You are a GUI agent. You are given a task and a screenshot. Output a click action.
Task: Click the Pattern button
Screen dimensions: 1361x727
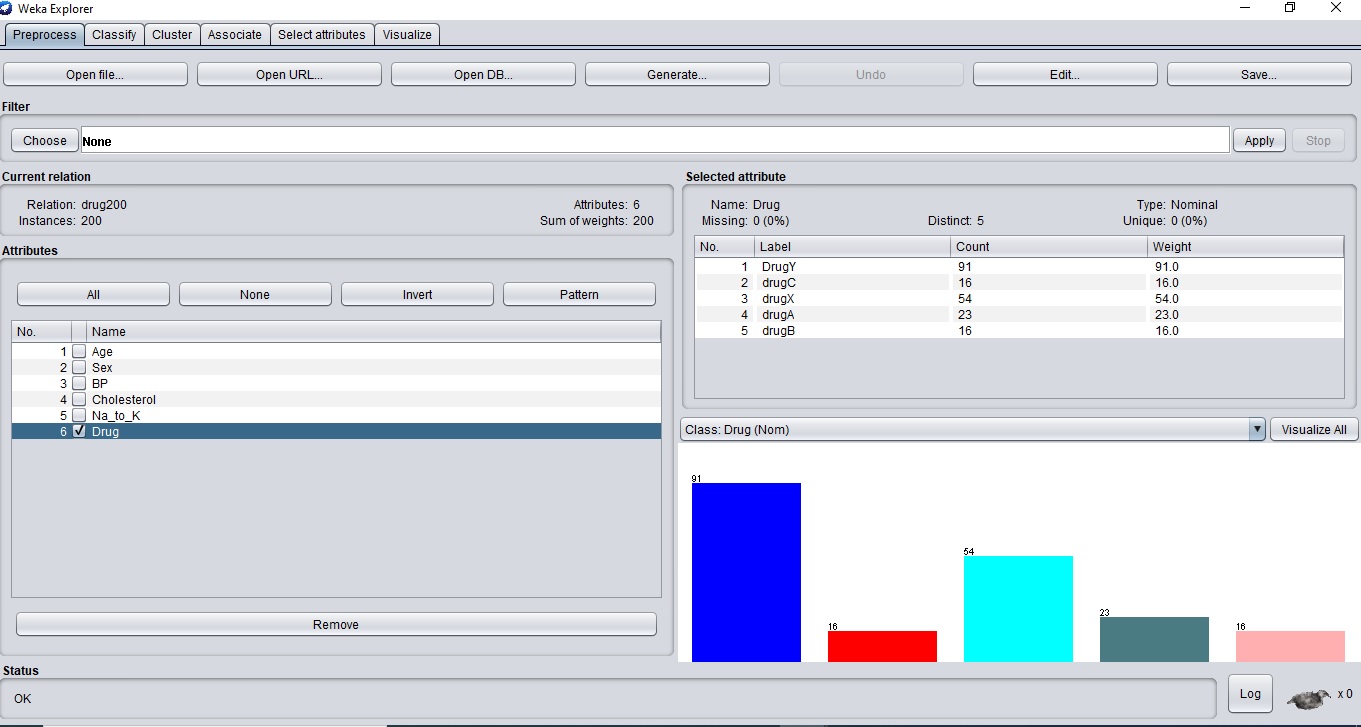pos(579,294)
